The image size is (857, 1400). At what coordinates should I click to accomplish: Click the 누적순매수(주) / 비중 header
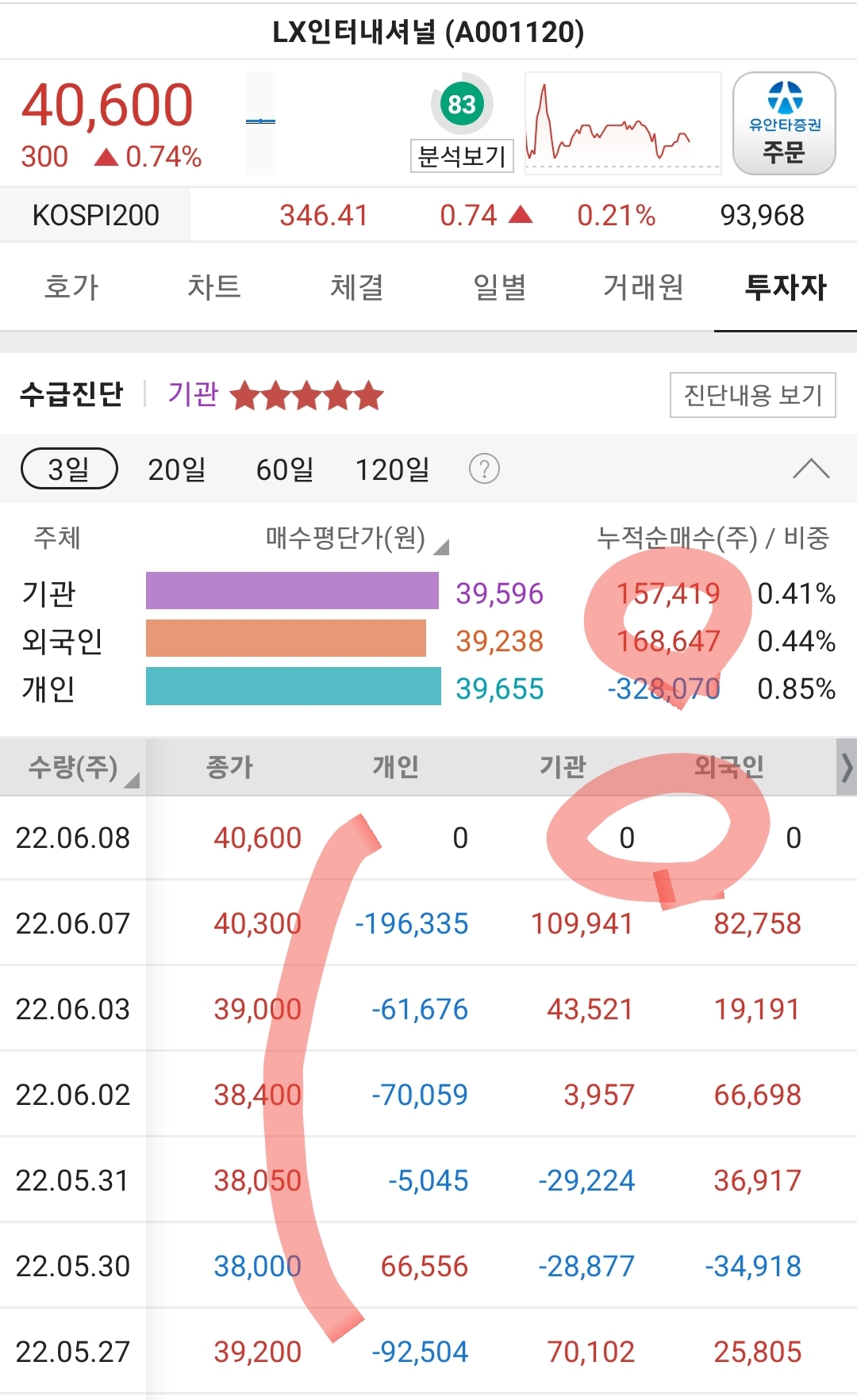pyautogui.click(x=713, y=538)
